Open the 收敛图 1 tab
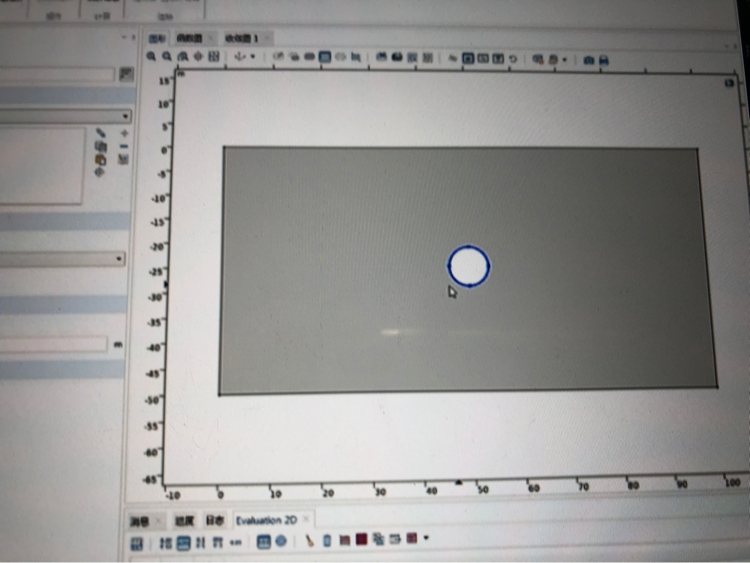The width and height of the screenshot is (750, 563). point(241,37)
